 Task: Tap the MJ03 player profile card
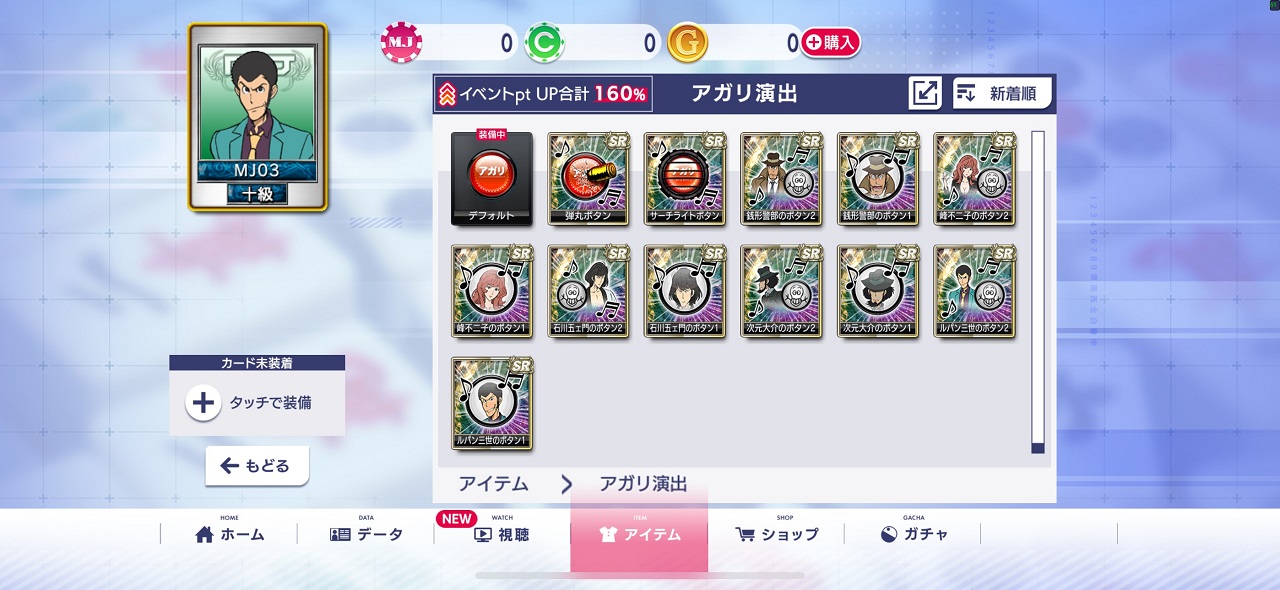pos(258,117)
